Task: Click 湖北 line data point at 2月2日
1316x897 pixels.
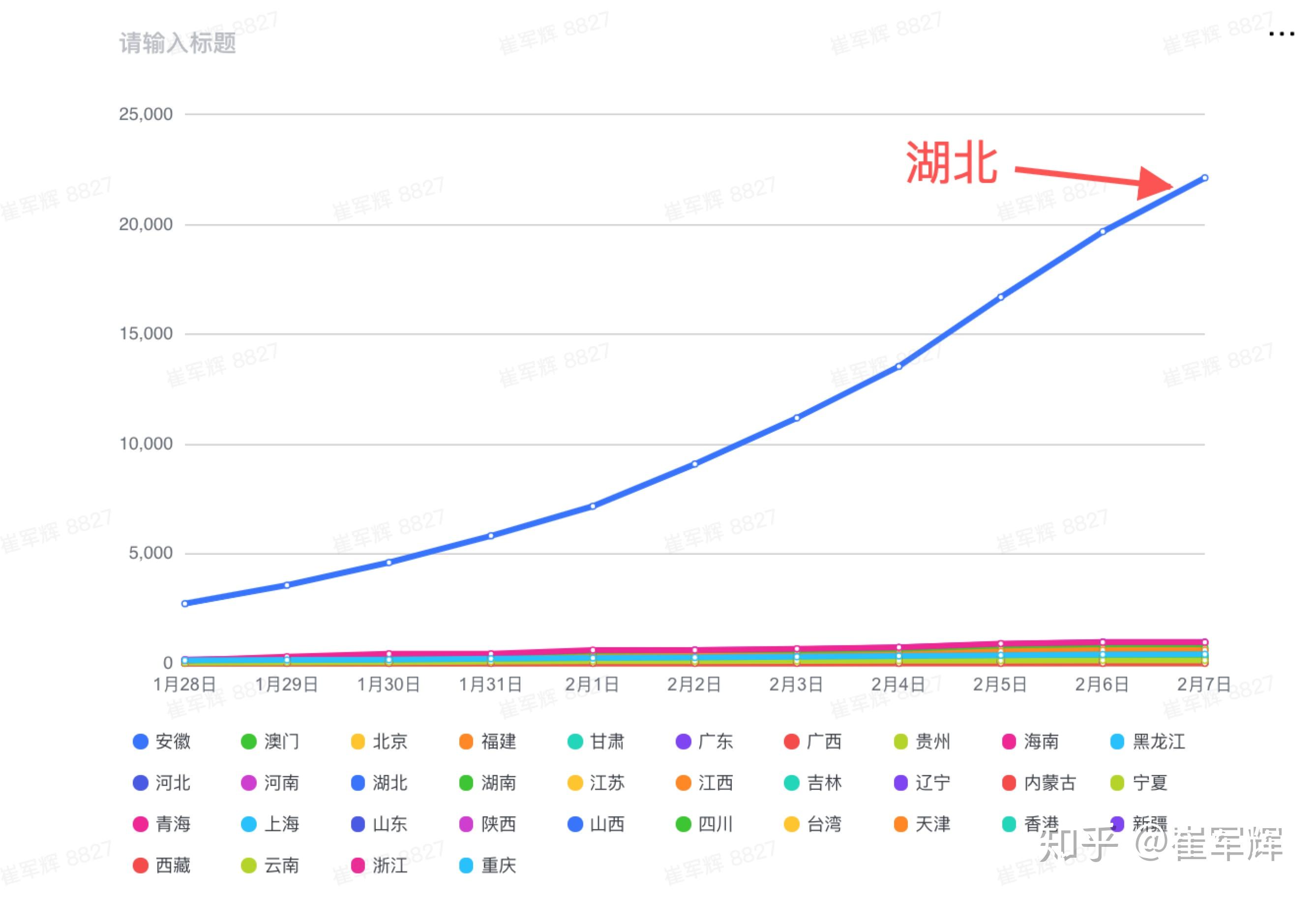Action: coord(695,464)
